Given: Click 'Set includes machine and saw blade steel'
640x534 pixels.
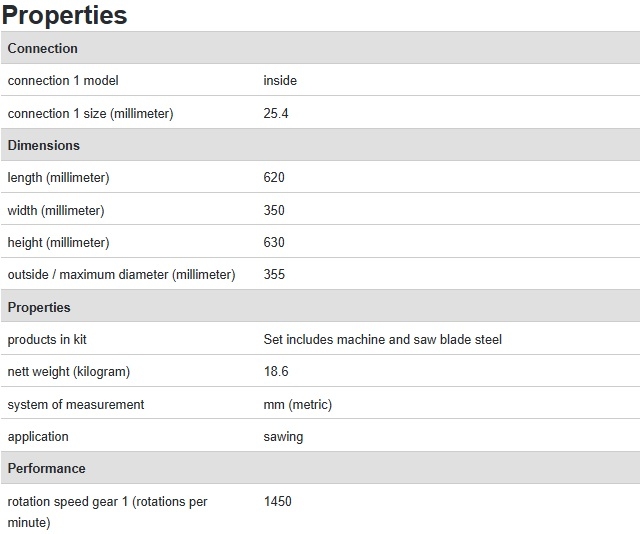Looking at the screenshot, I should click(382, 339).
